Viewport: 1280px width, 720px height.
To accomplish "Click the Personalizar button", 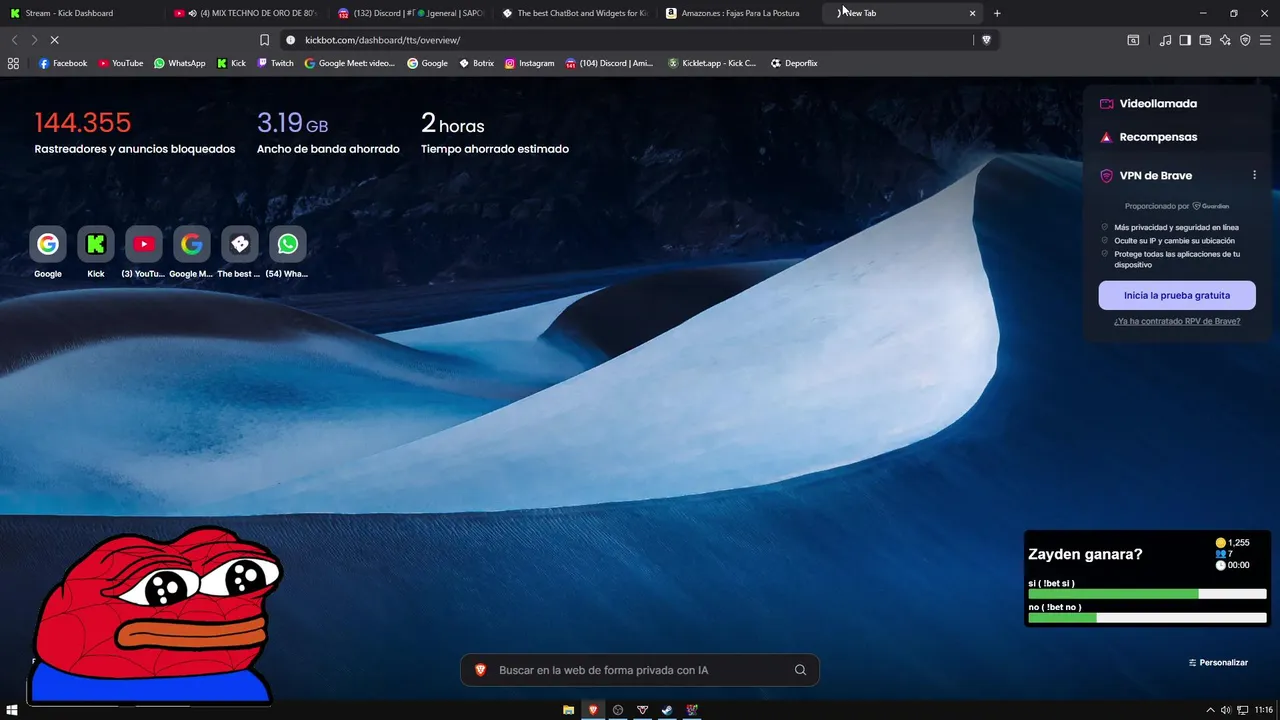I will pos(1218,662).
